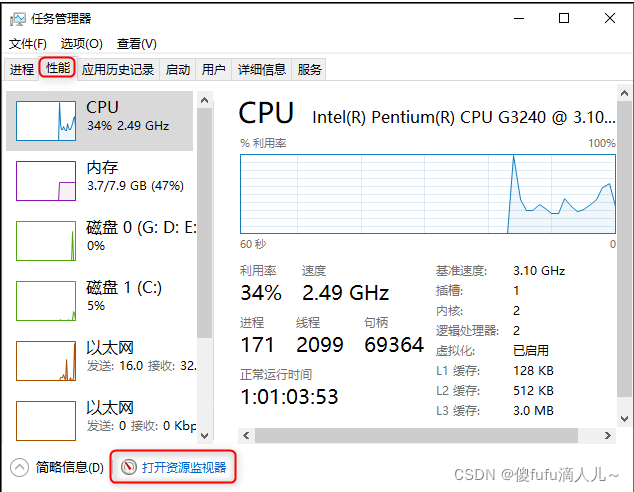Select 磁盘 1 (C:) graph thumbnail
Image resolution: width=634 pixels, height=492 pixels.
pos(46,301)
